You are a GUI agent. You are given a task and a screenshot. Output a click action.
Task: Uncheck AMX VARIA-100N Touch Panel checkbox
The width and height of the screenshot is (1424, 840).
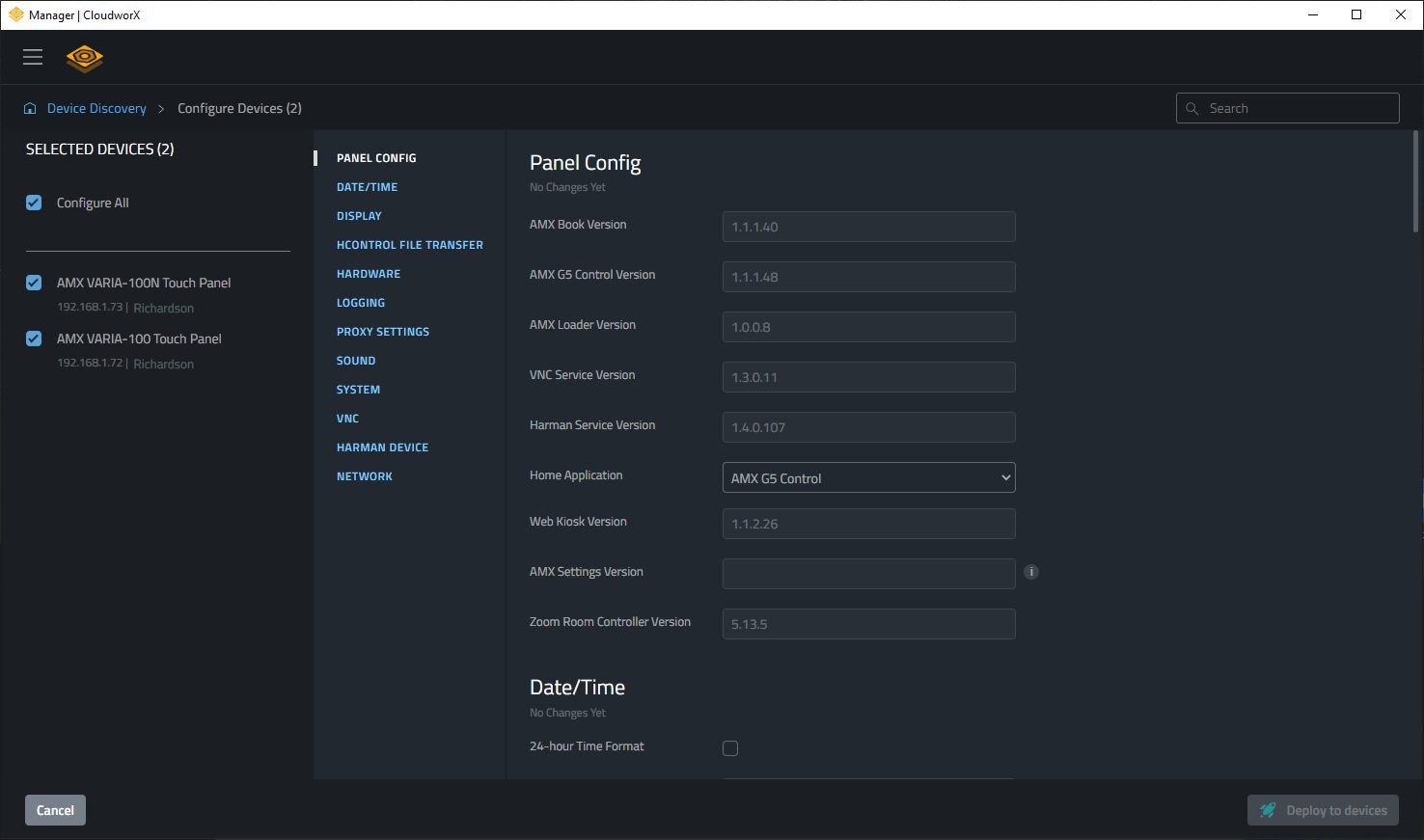click(x=34, y=283)
